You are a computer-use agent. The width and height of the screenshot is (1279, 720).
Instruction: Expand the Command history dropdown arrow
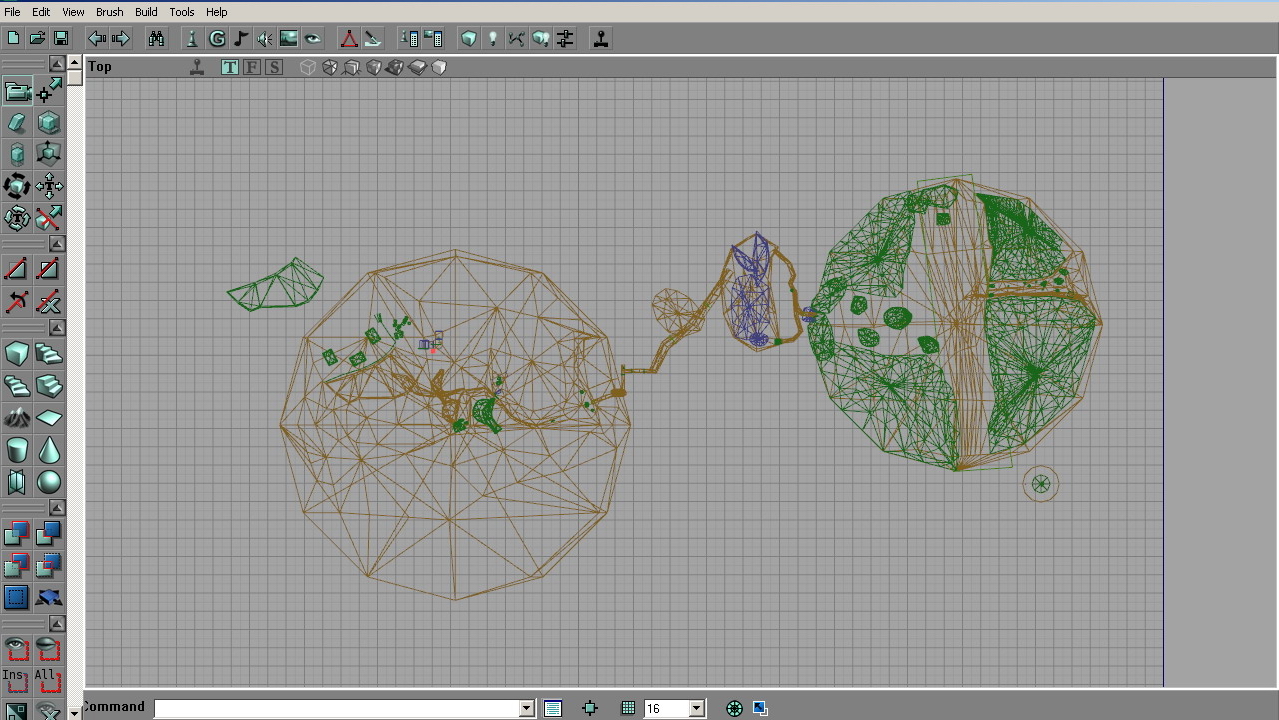click(x=526, y=708)
